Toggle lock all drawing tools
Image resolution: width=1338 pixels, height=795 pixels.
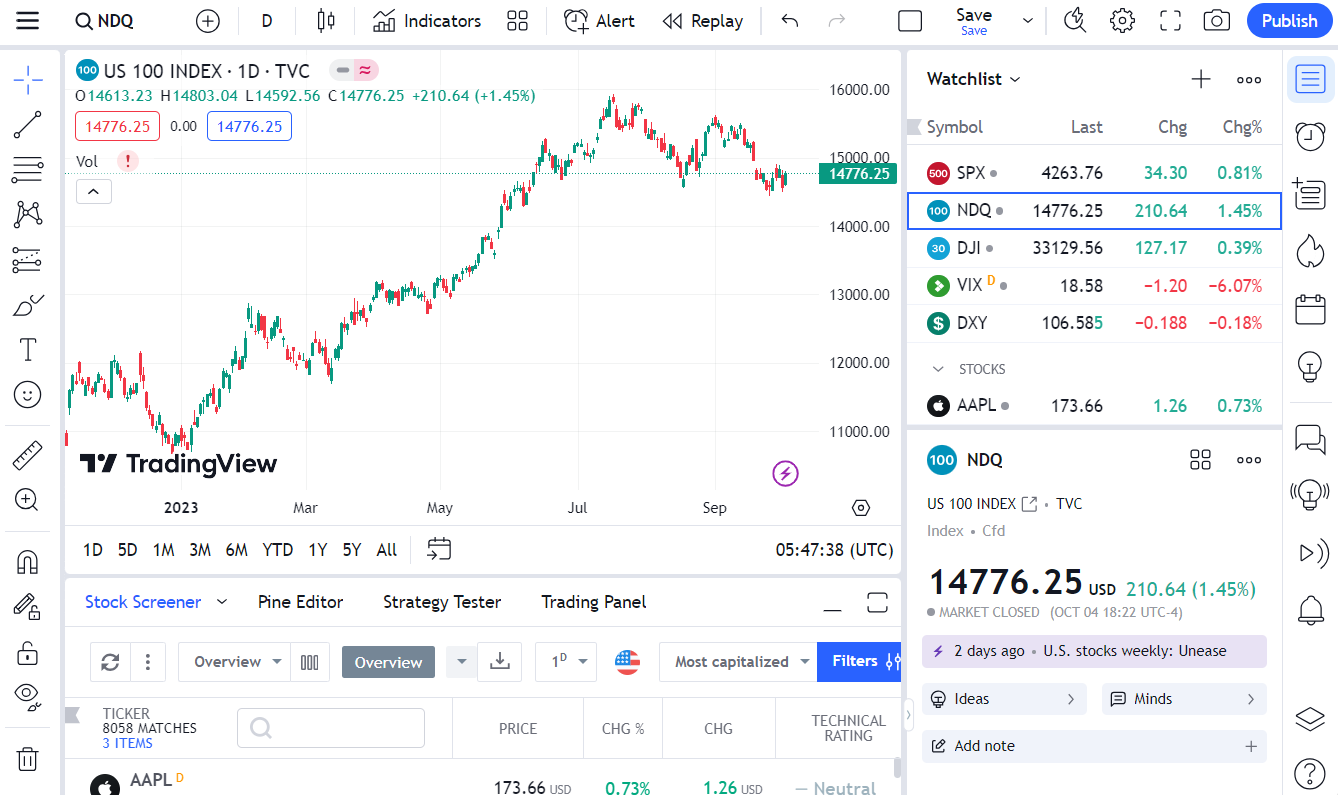coord(28,653)
